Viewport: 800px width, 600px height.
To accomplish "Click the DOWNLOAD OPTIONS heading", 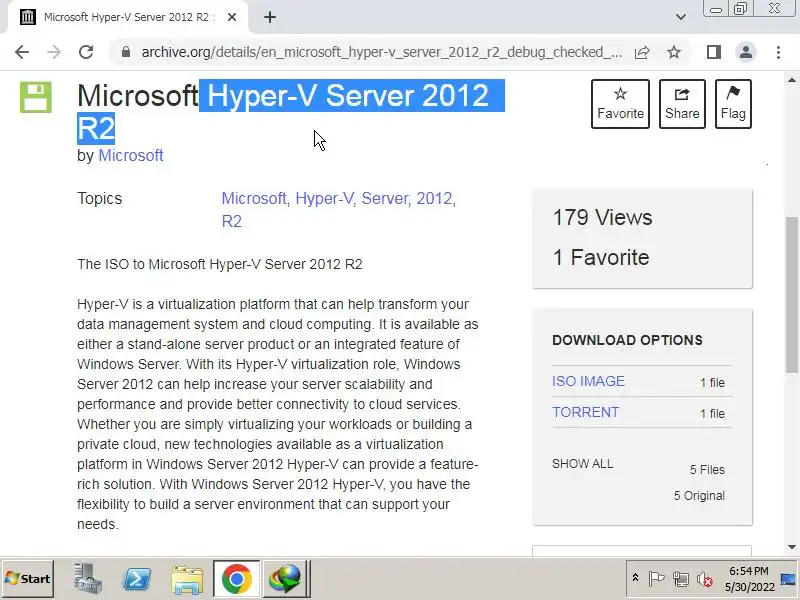I will tap(627, 340).
